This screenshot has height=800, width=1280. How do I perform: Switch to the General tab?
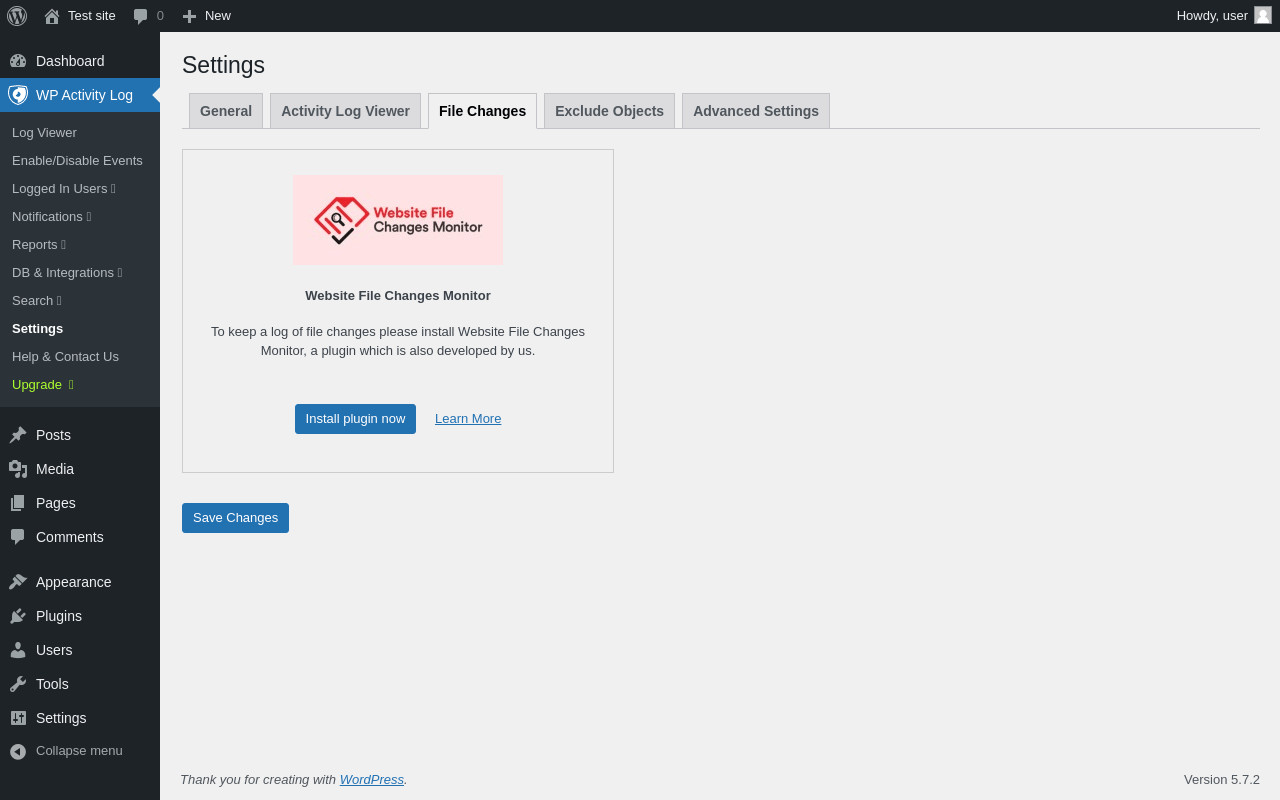(226, 111)
